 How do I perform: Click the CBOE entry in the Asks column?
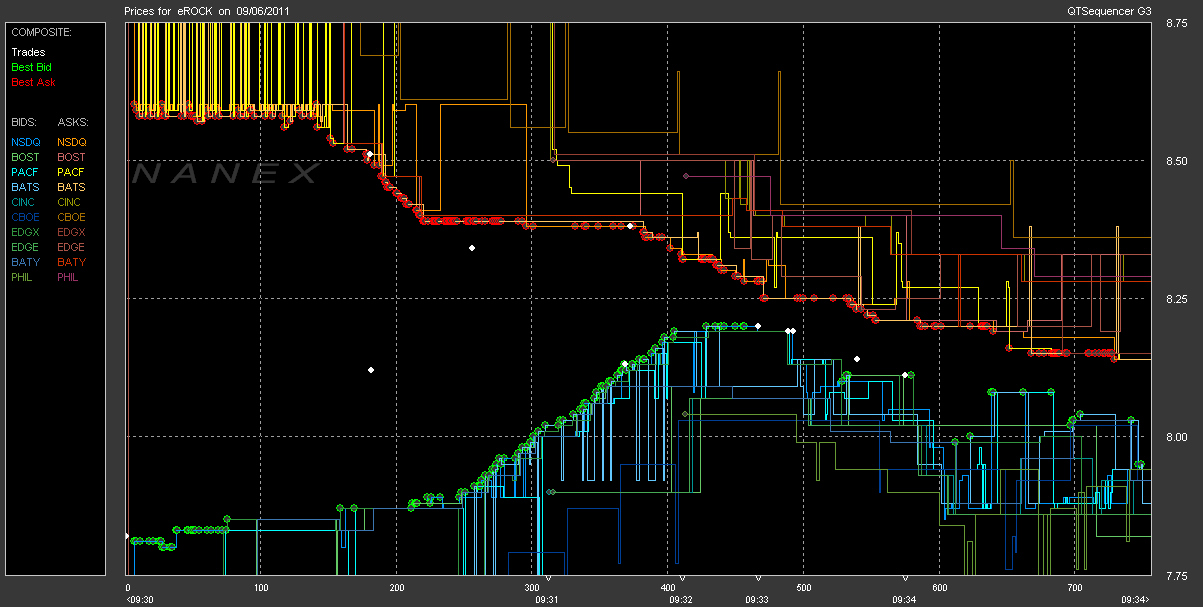pos(71,217)
